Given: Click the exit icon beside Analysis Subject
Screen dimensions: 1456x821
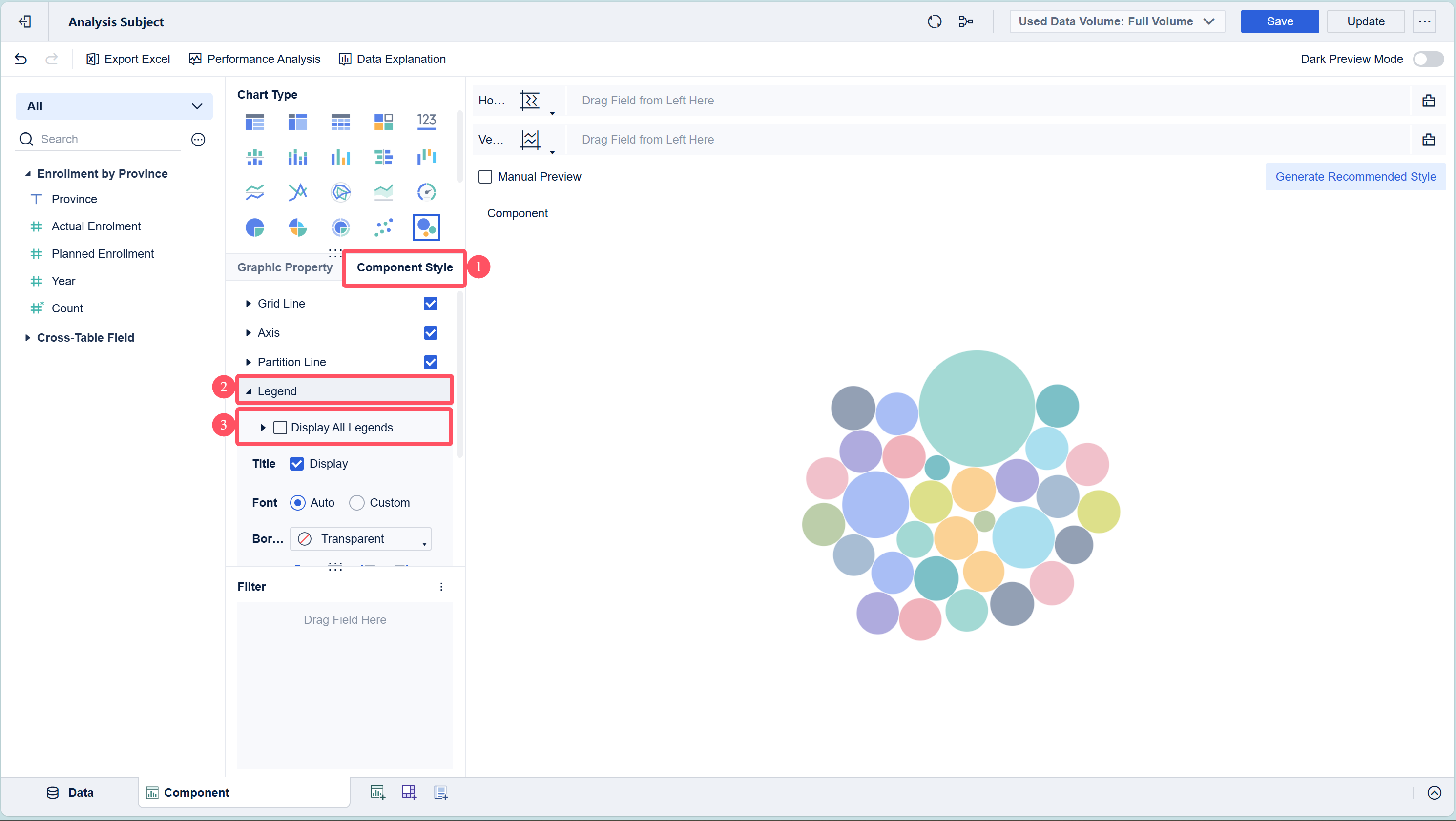Looking at the screenshot, I should (x=24, y=21).
